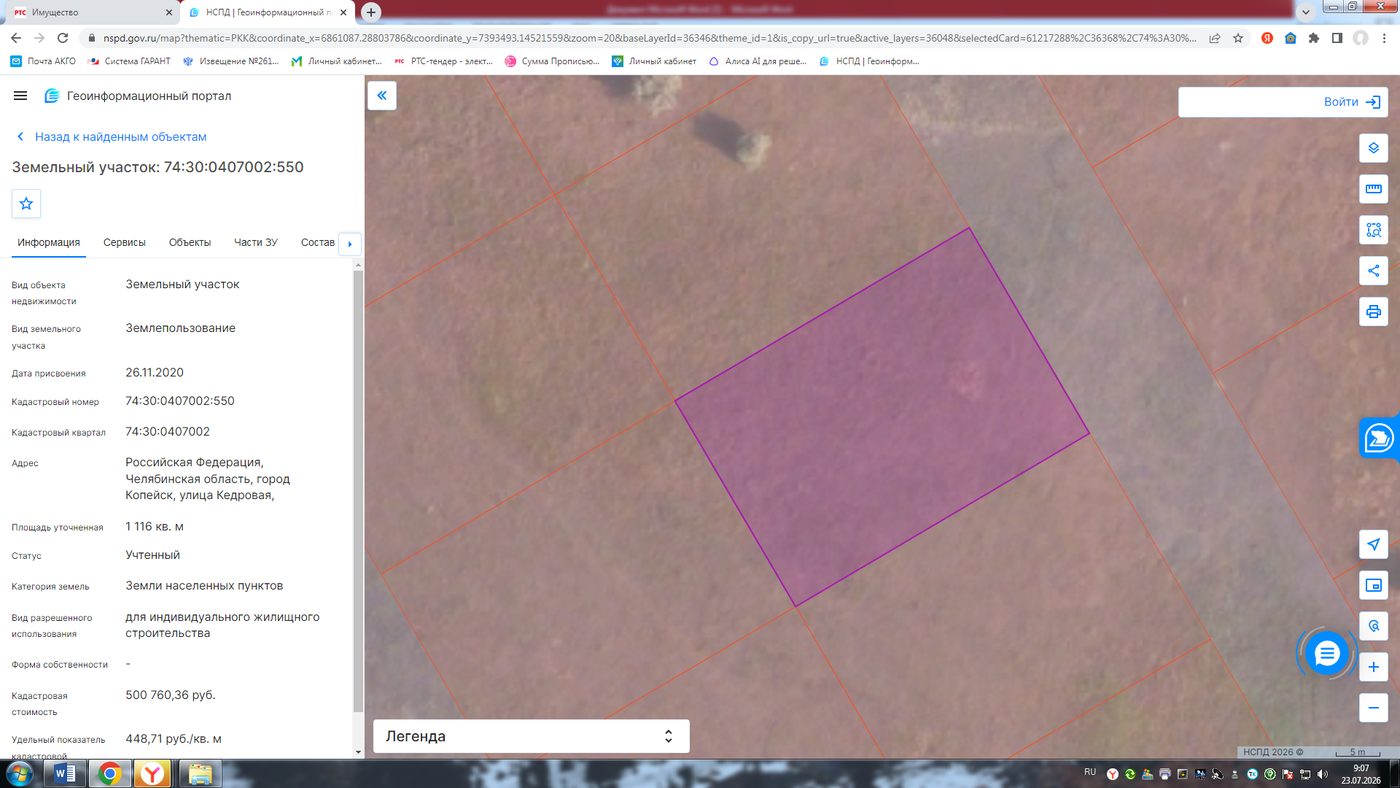Add parcel to favorites with star

26,203
